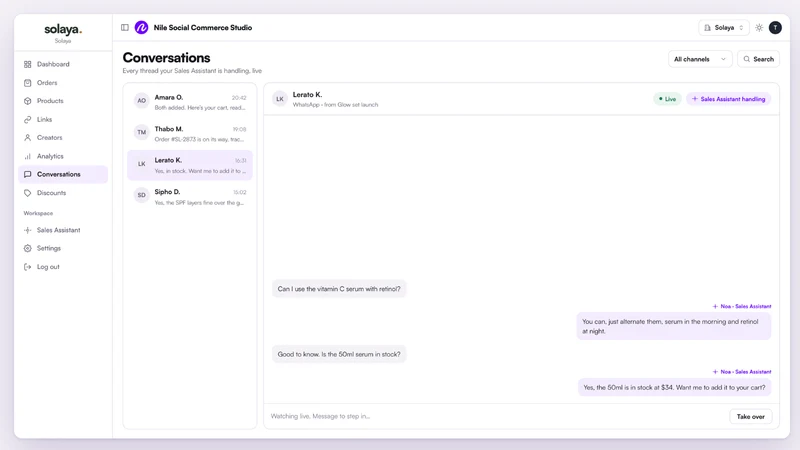The width and height of the screenshot is (800, 450).
Task: Click message 'Good to know. Is the 50ml serum'
Action: click(339, 354)
